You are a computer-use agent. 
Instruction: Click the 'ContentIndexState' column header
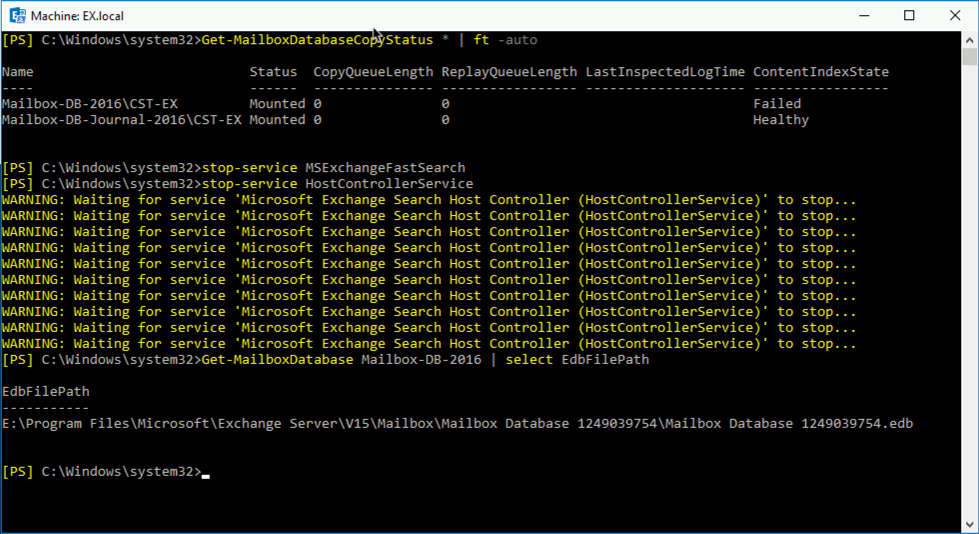(820, 72)
